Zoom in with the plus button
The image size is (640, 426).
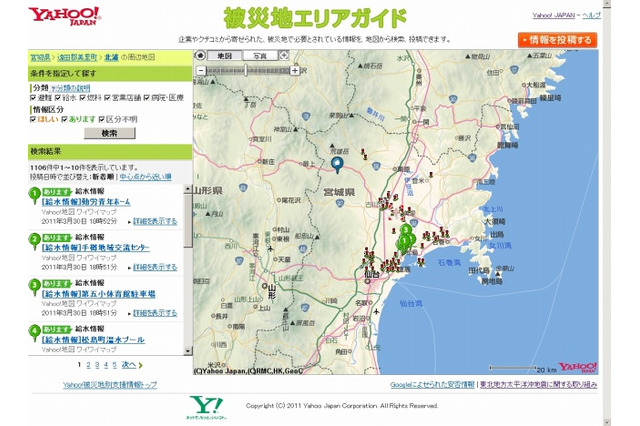point(295,70)
